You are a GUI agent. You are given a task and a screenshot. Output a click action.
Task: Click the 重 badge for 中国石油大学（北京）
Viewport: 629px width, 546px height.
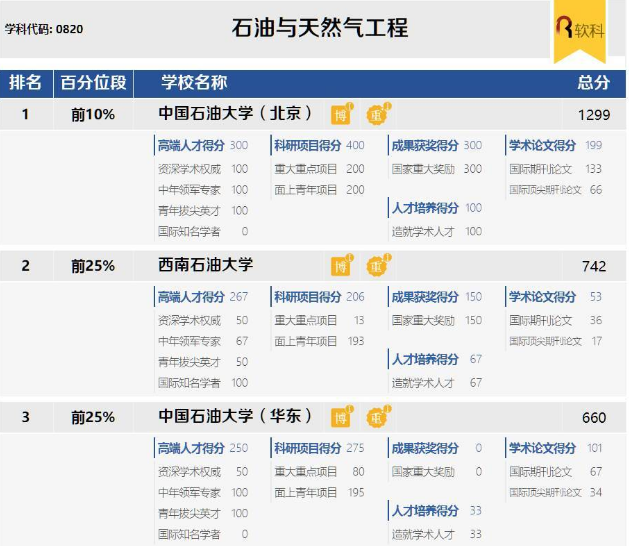376,114
